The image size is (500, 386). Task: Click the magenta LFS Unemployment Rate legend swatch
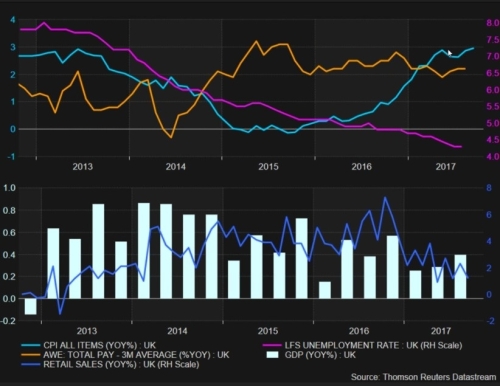tap(272, 346)
